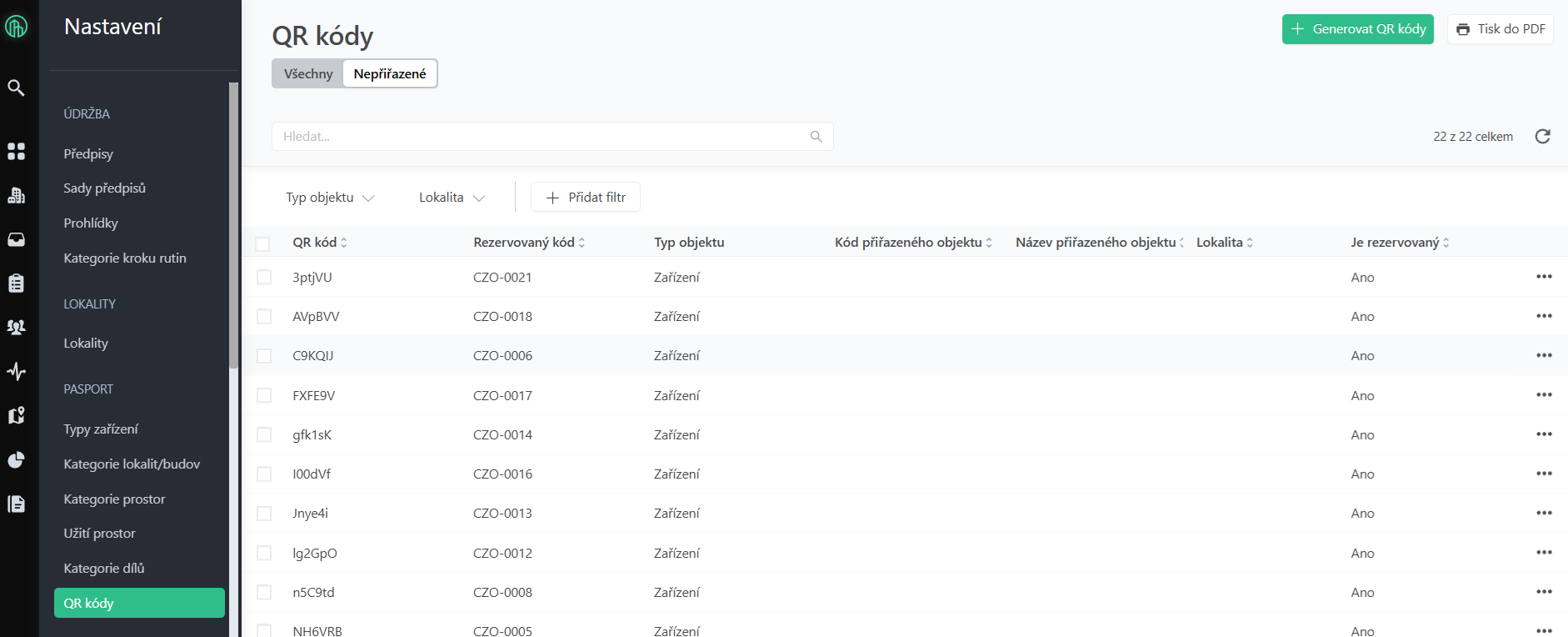1568x637 pixels.
Task: Click the clipboard icon in left rail
Action: click(x=16, y=283)
